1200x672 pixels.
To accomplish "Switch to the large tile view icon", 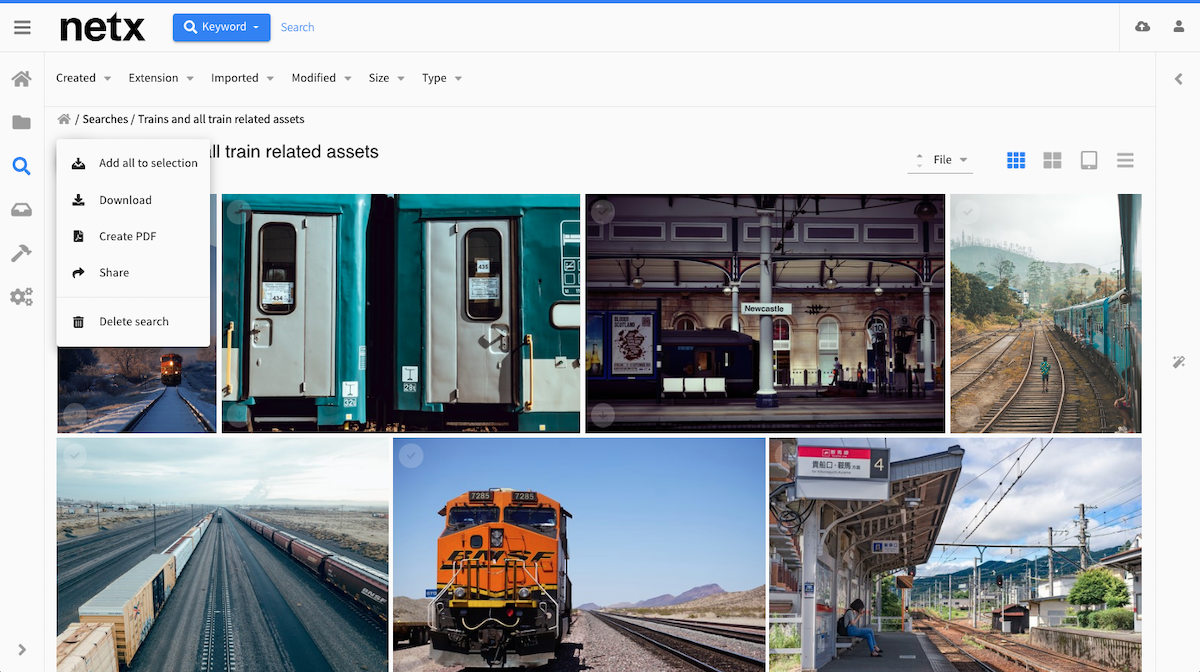I will point(1052,160).
